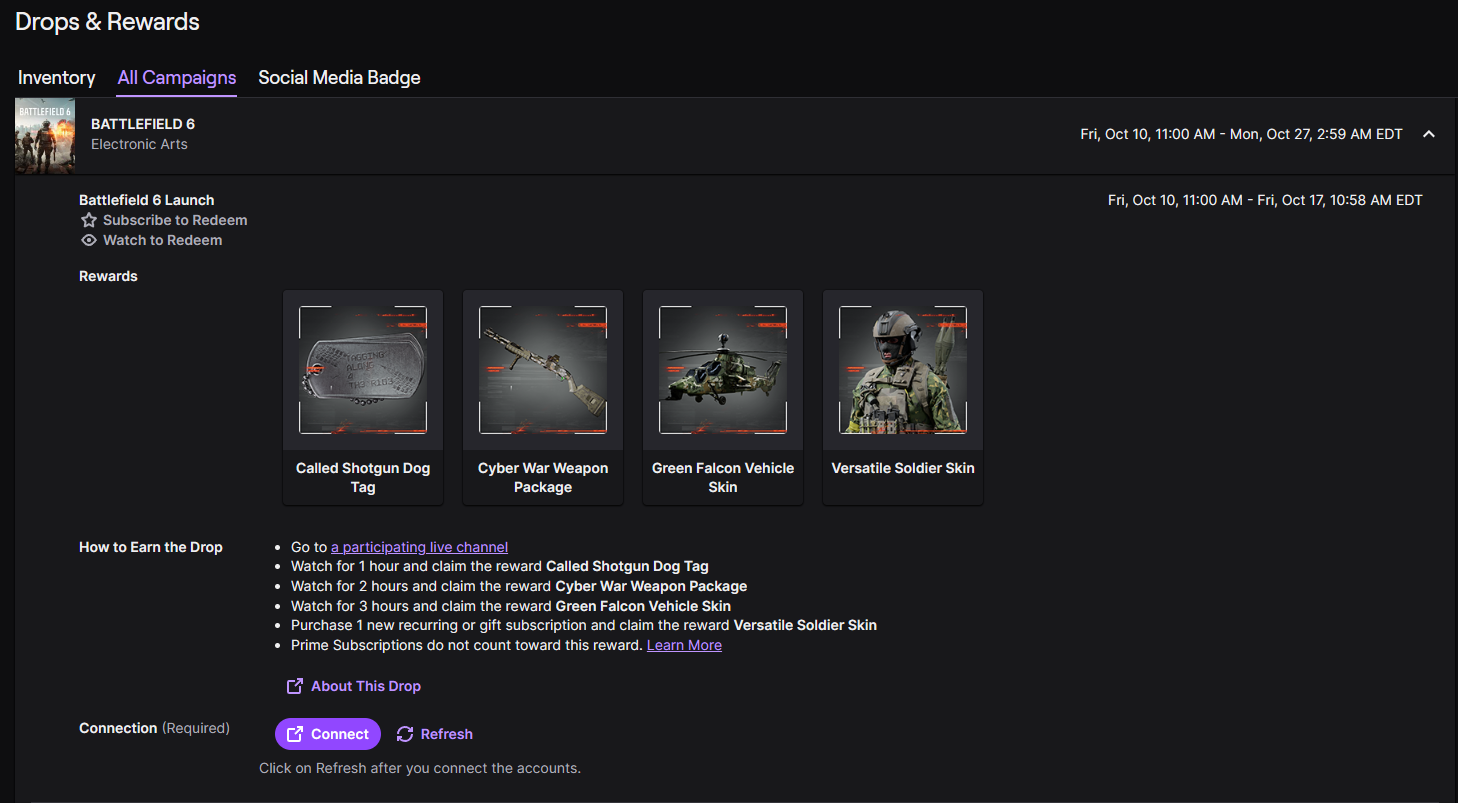
Task: Click the Battlefield 6 Launch heading
Action: 147,200
